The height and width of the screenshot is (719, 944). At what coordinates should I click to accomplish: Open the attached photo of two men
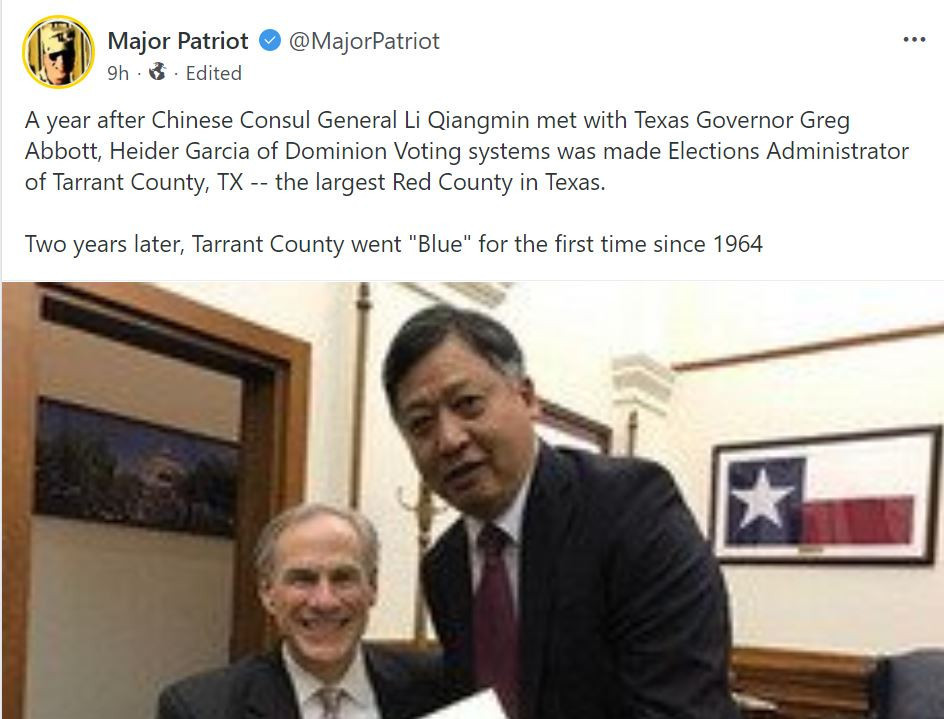click(473, 500)
